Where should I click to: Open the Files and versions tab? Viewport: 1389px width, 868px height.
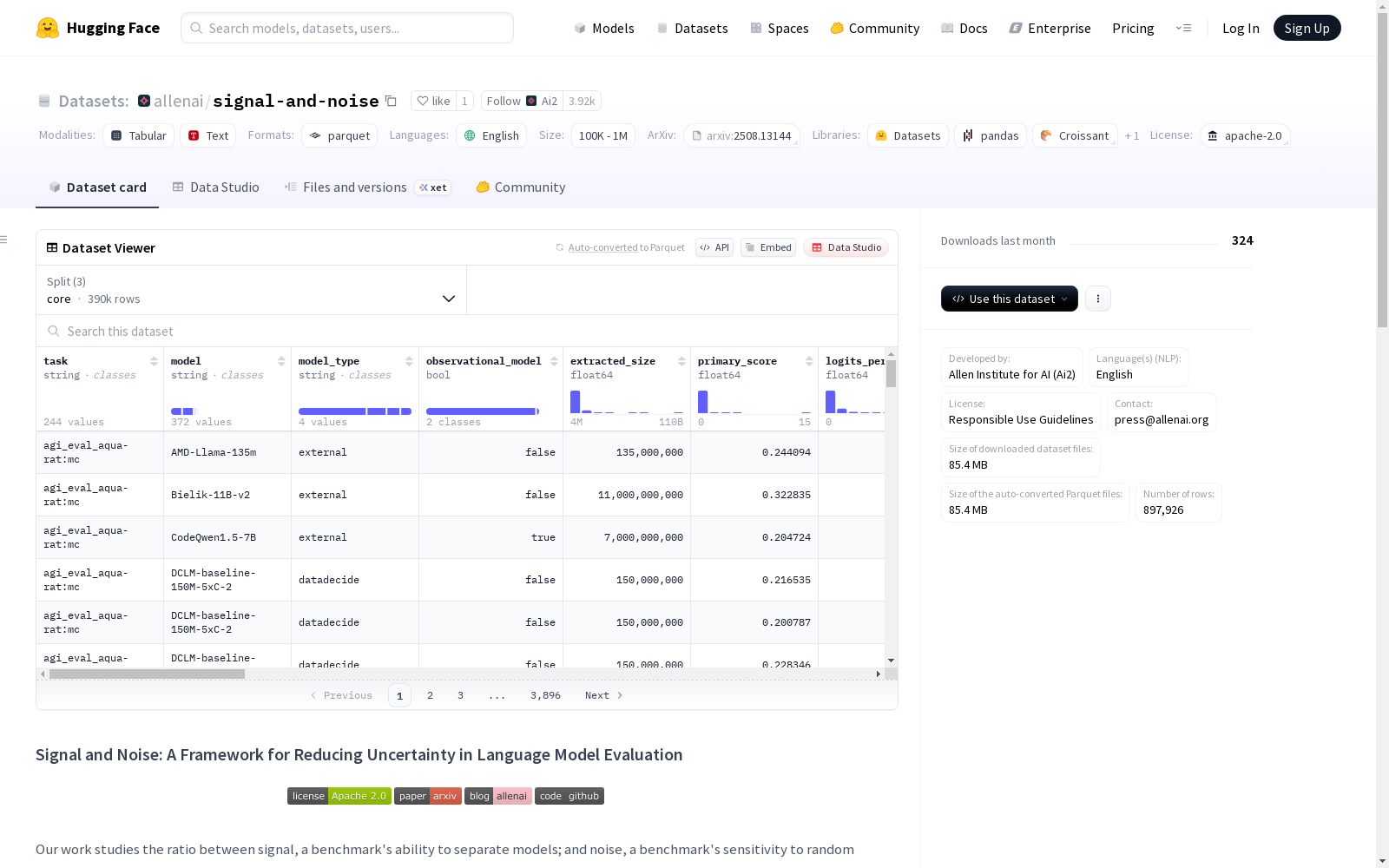pos(367,187)
